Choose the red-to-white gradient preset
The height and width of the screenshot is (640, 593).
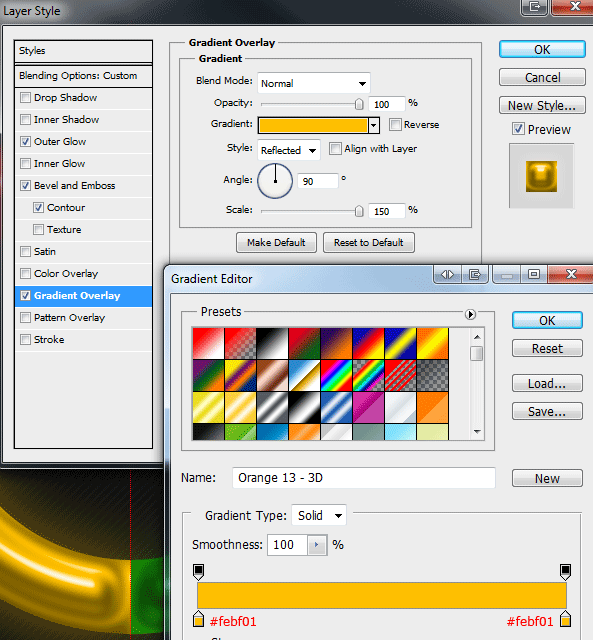[208, 343]
